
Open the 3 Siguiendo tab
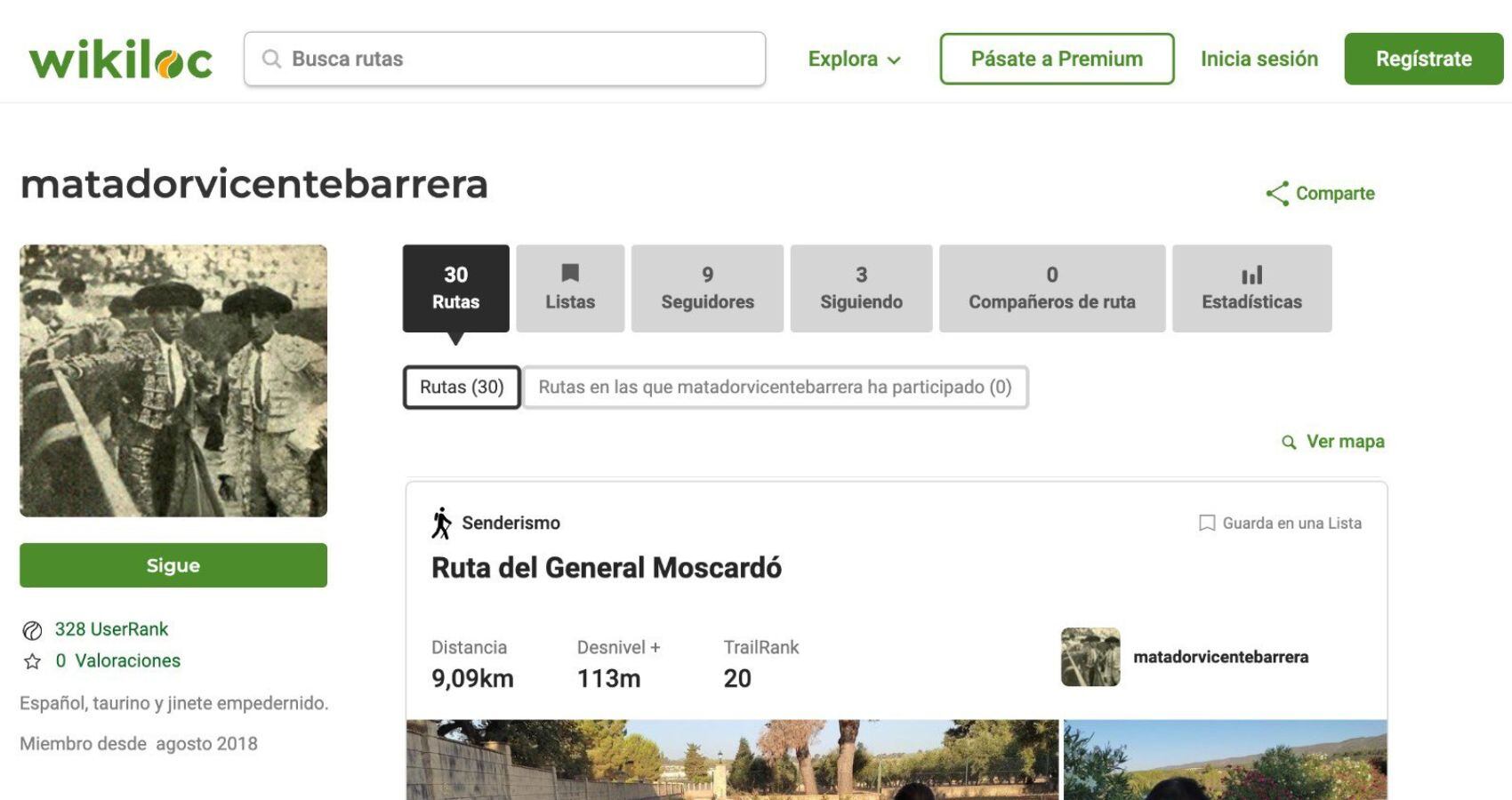(x=861, y=288)
